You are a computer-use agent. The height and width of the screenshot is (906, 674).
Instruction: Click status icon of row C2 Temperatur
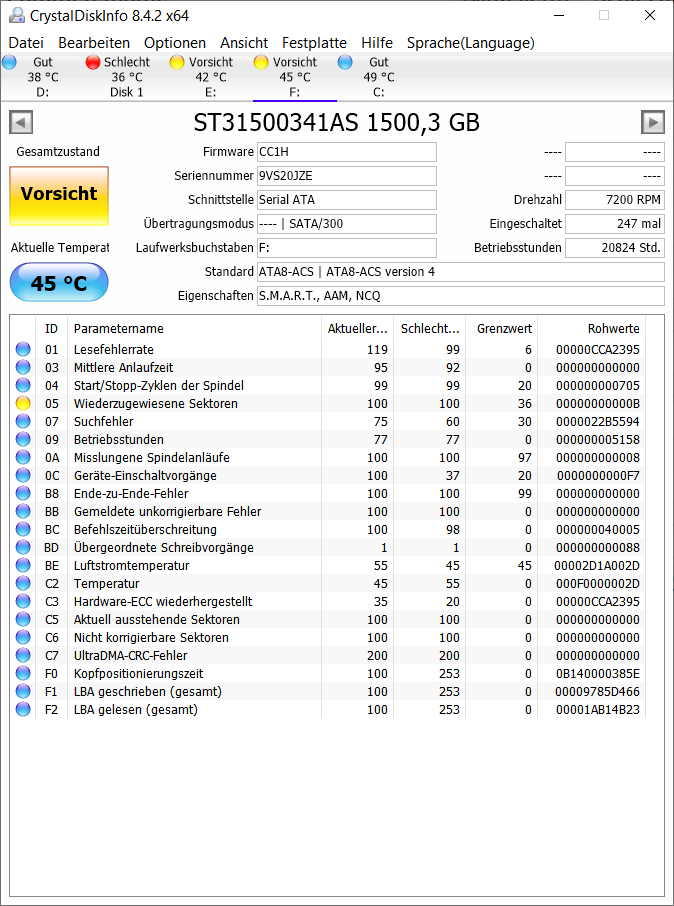point(23,584)
